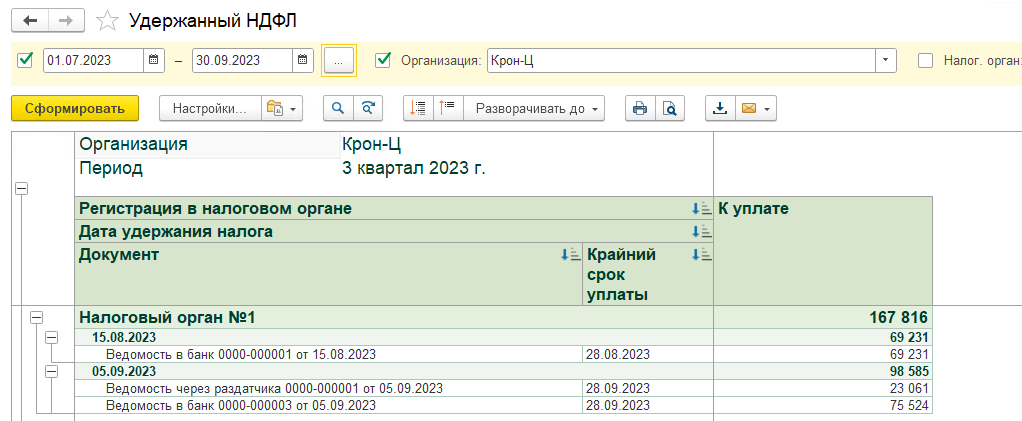Collapse all groups toolbar icon
The height and width of the screenshot is (421, 1022).
click(418, 109)
